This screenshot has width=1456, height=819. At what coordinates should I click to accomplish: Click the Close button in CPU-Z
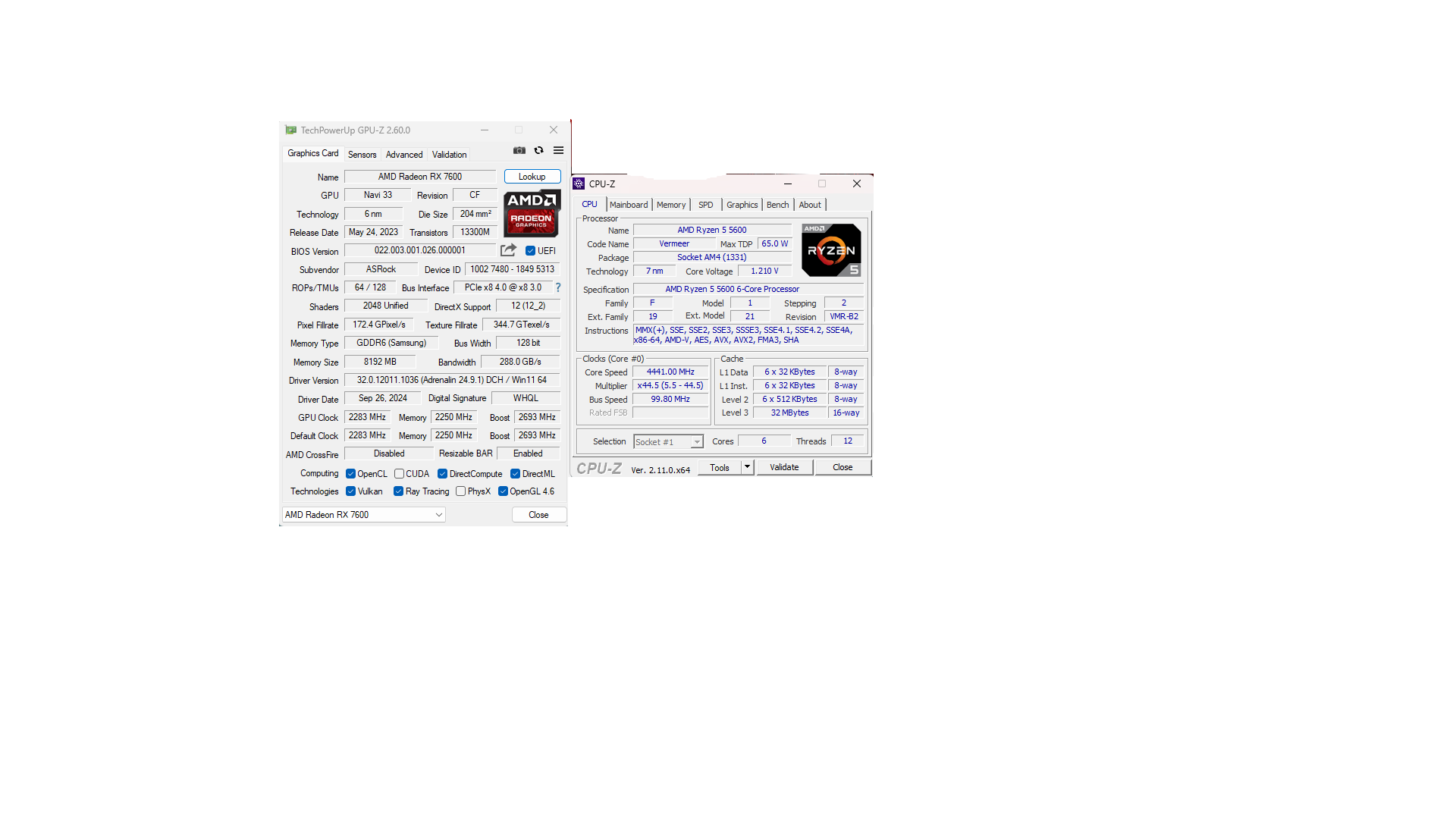tap(843, 467)
